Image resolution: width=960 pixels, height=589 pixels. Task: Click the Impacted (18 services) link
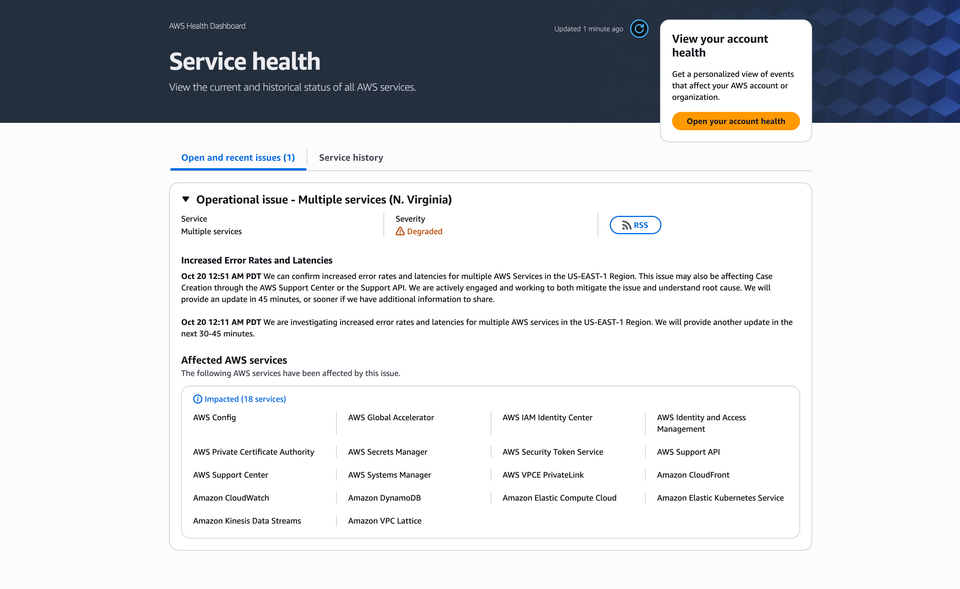click(245, 399)
